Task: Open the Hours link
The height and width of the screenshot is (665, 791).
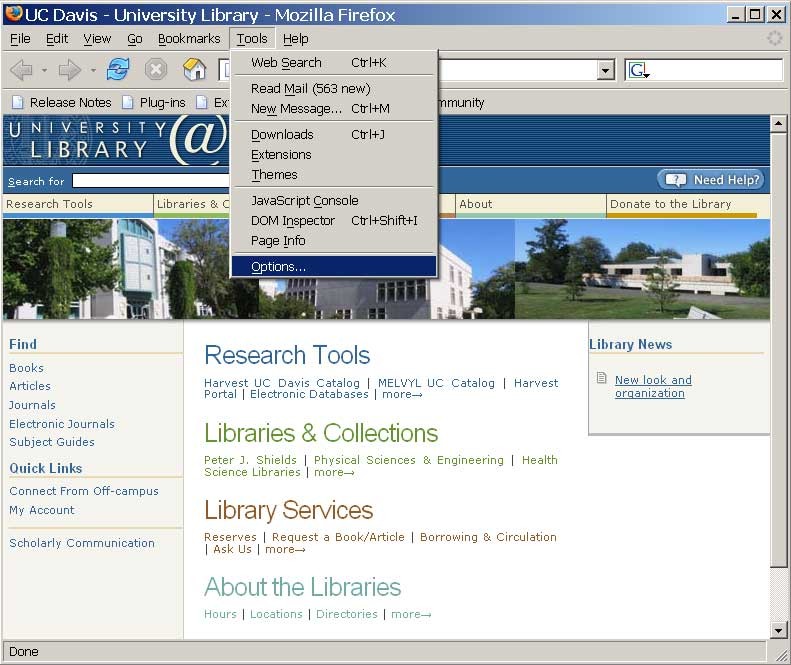Action: click(x=220, y=614)
